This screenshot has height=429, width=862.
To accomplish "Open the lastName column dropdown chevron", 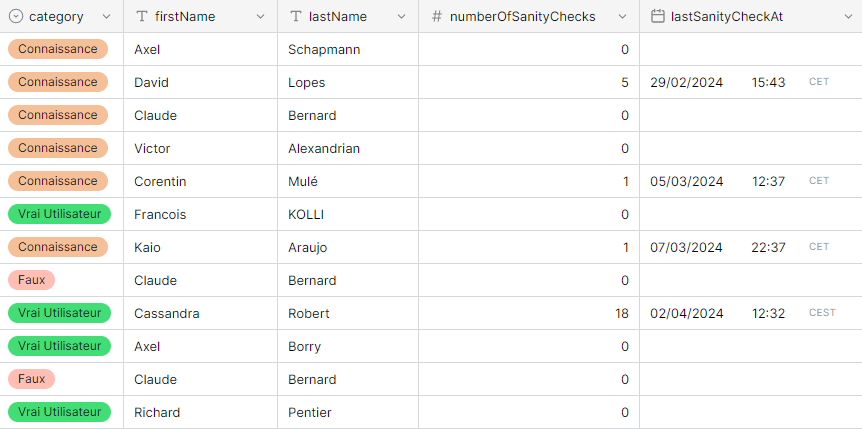I will pyautogui.click(x=401, y=16).
